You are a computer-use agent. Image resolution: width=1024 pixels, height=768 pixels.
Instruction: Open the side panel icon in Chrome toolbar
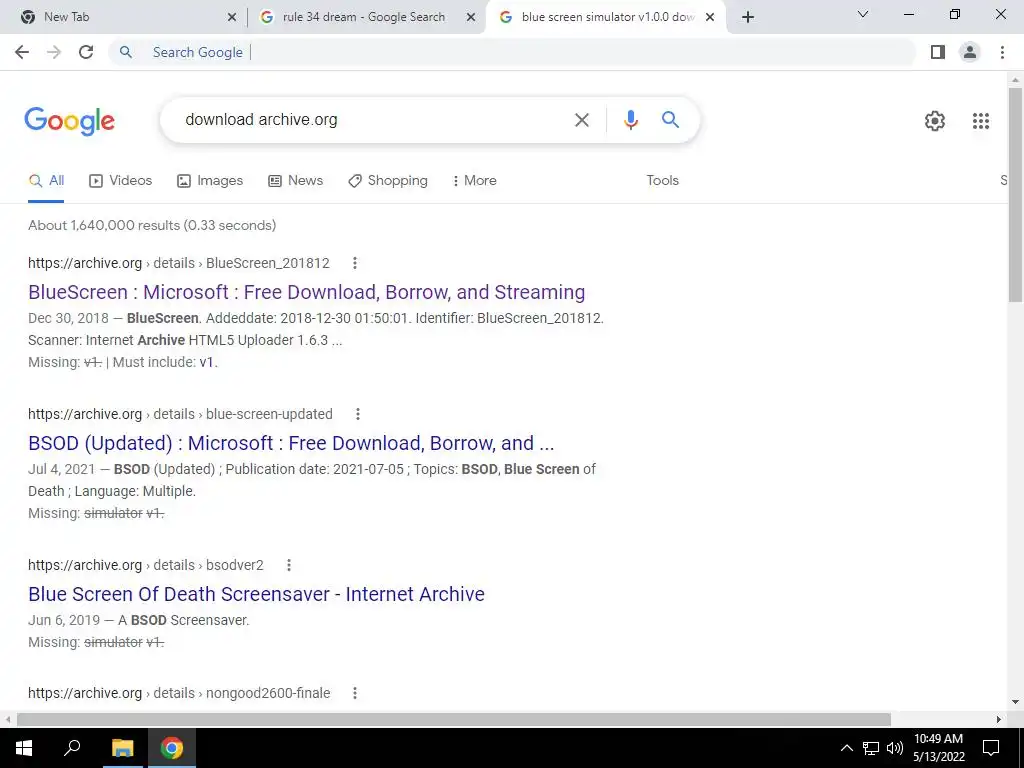[x=938, y=52]
